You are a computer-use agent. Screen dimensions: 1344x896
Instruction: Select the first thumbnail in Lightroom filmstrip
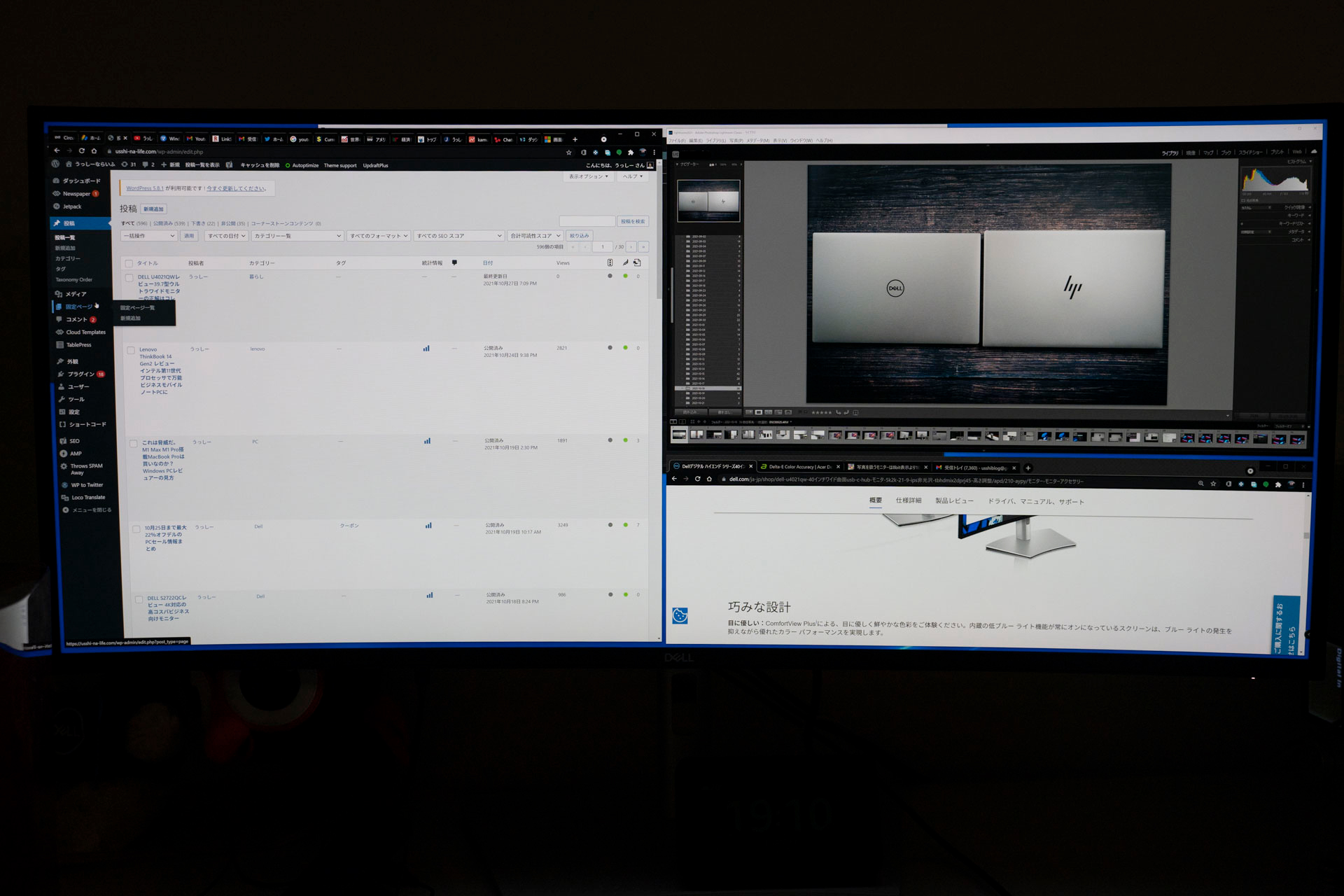coord(679,435)
